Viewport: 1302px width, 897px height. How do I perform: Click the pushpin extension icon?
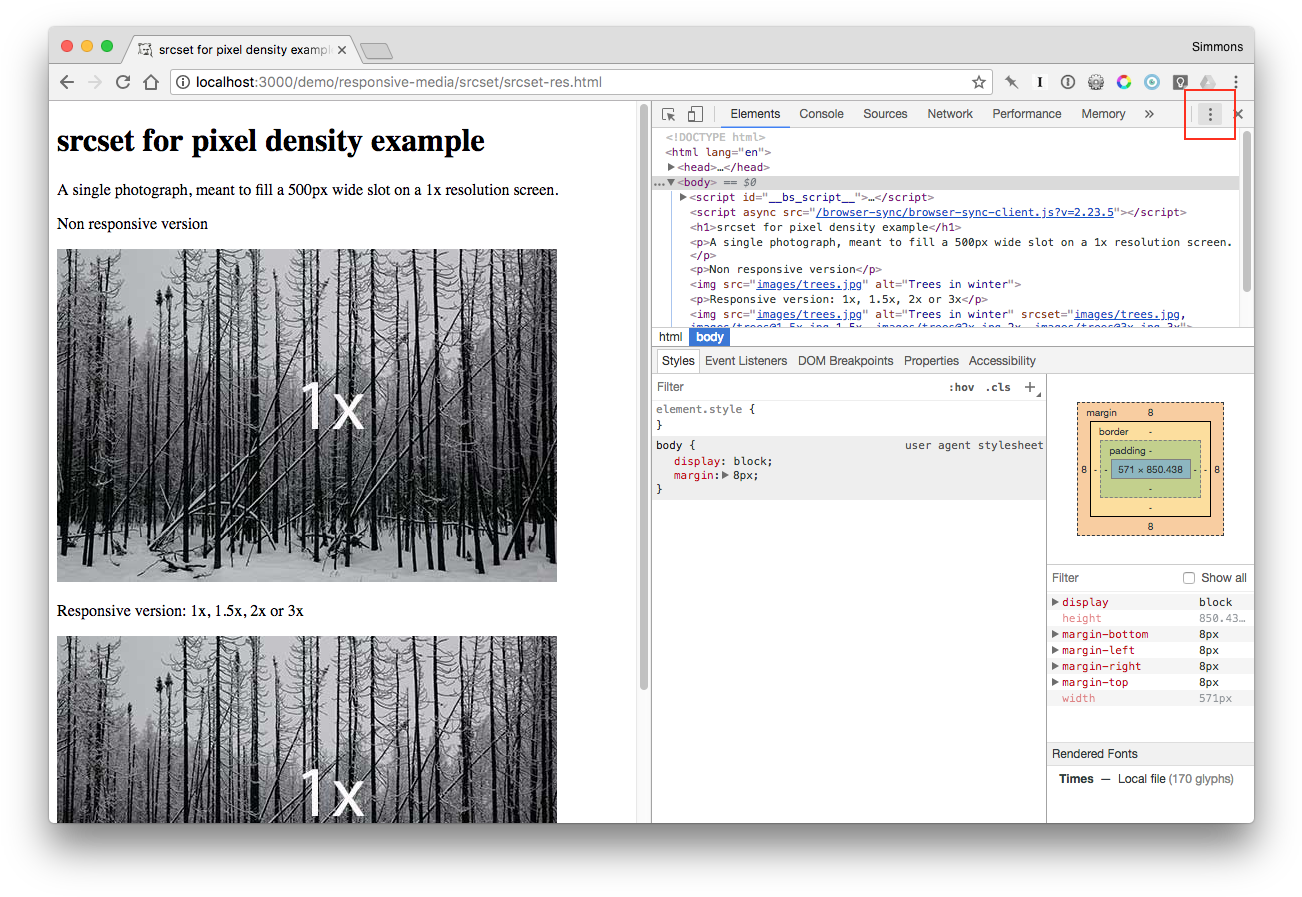(x=1012, y=82)
